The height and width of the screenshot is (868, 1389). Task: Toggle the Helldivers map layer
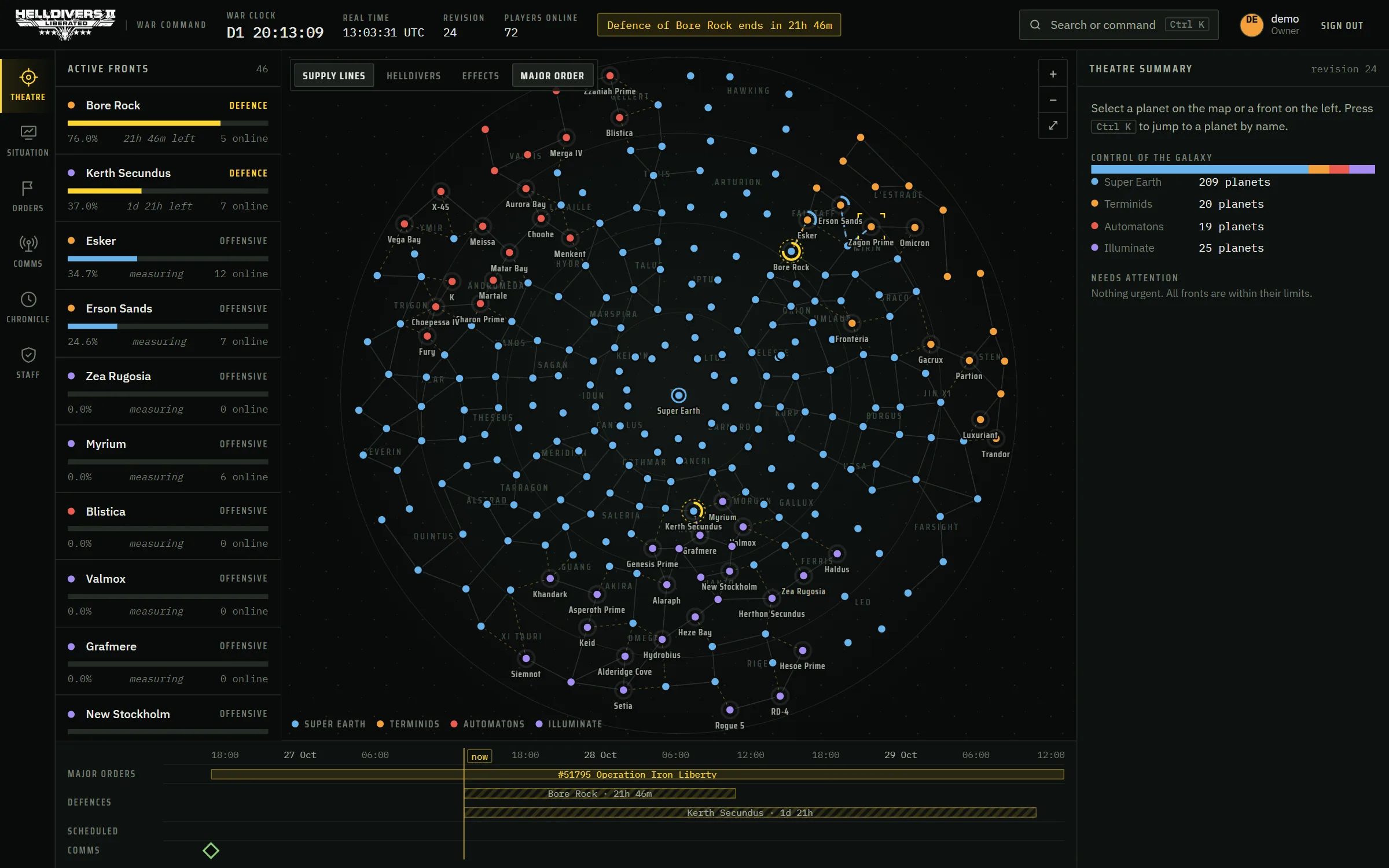click(414, 76)
